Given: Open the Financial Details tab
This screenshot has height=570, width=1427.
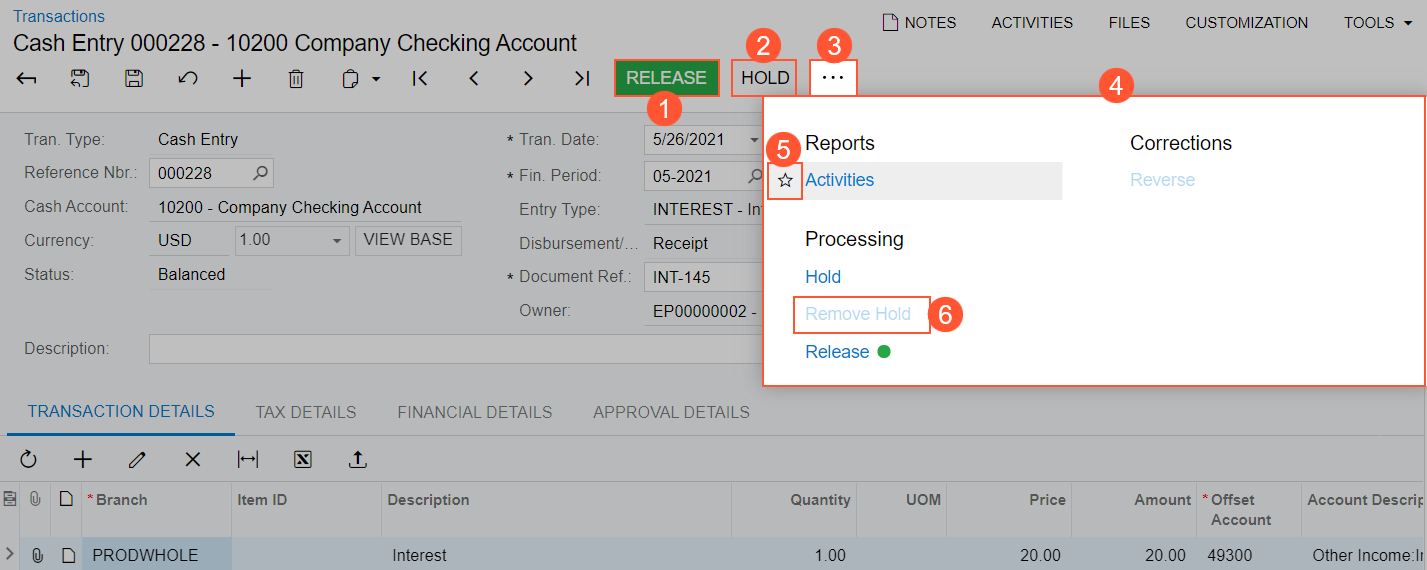Looking at the screenshot, I should coord(474,412).
